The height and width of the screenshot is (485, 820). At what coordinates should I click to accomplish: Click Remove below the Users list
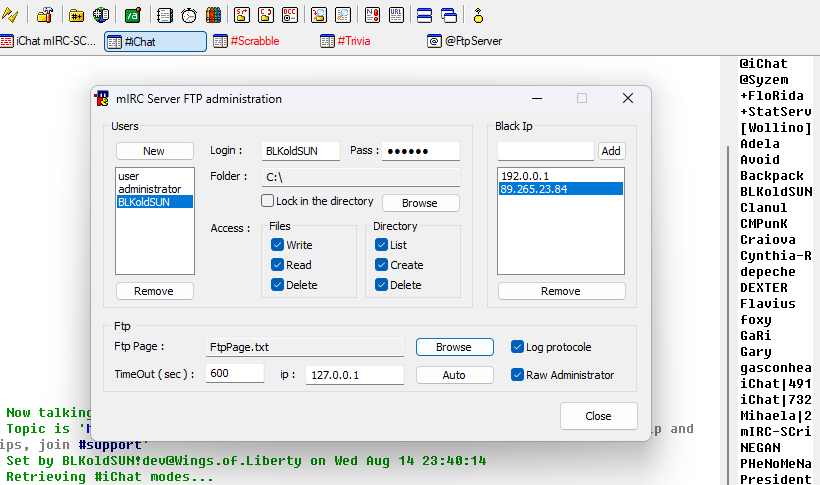click(x=154, y=291)
